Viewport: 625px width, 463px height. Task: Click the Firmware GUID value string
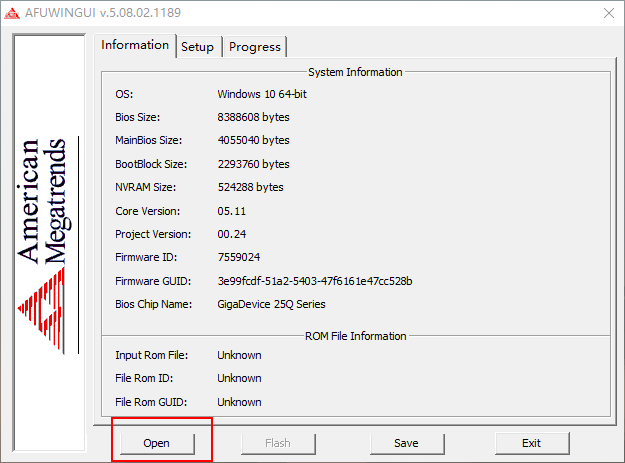point(315,281)
